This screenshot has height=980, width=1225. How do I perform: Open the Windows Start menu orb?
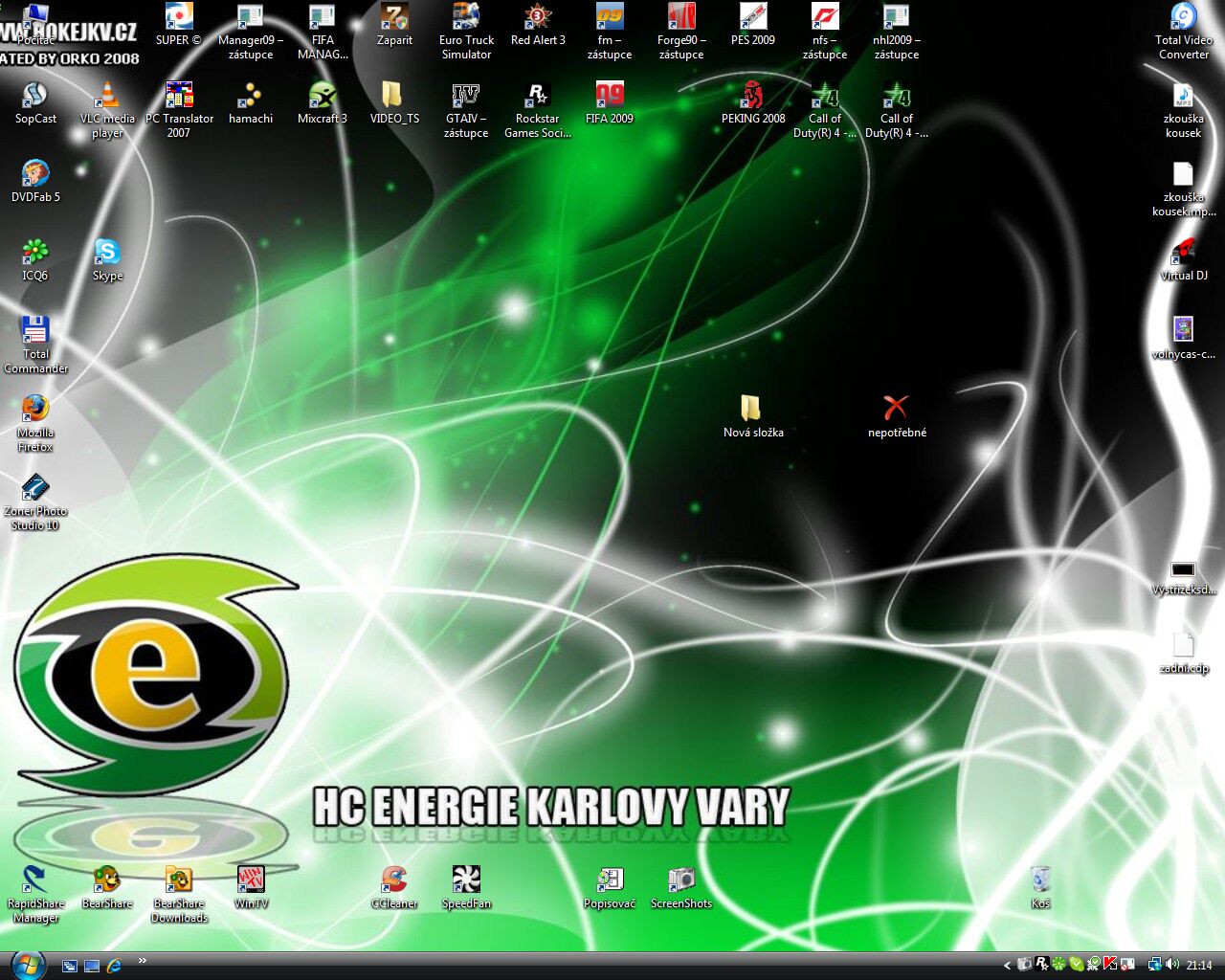(27, 965)
